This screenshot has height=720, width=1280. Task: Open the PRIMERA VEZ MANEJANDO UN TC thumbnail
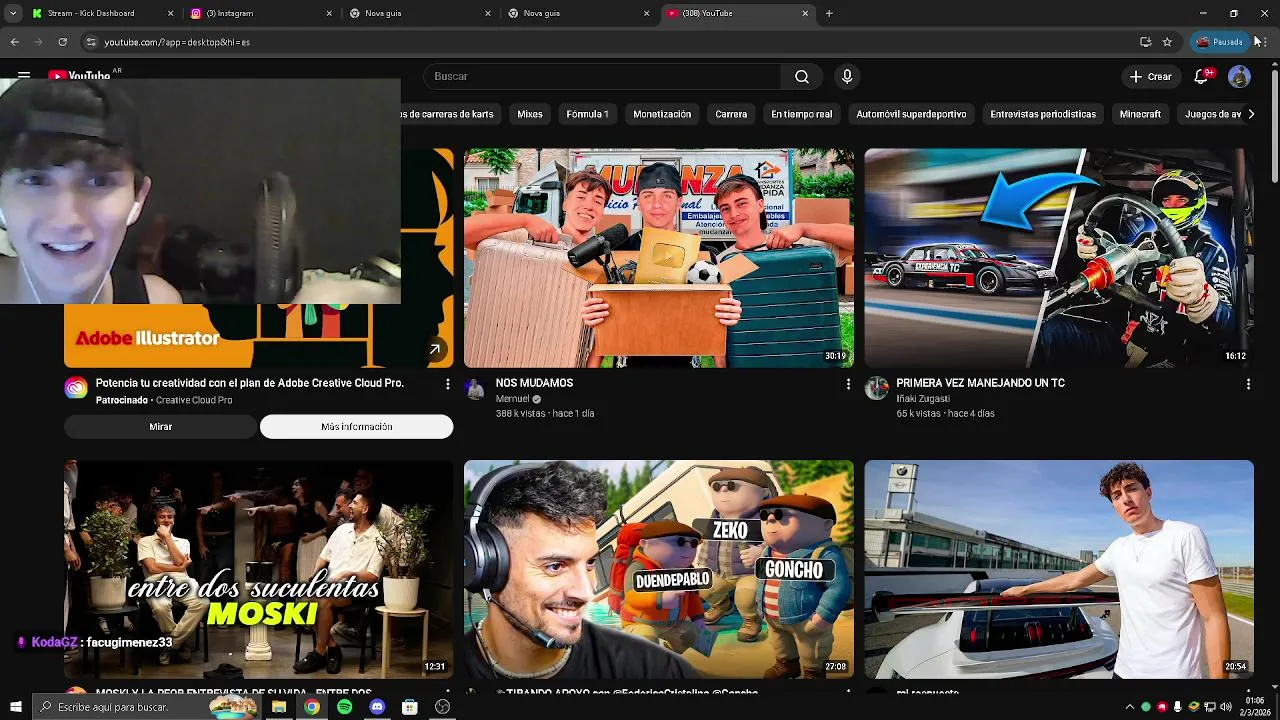pyautogui.click(x=1059, y=258)
